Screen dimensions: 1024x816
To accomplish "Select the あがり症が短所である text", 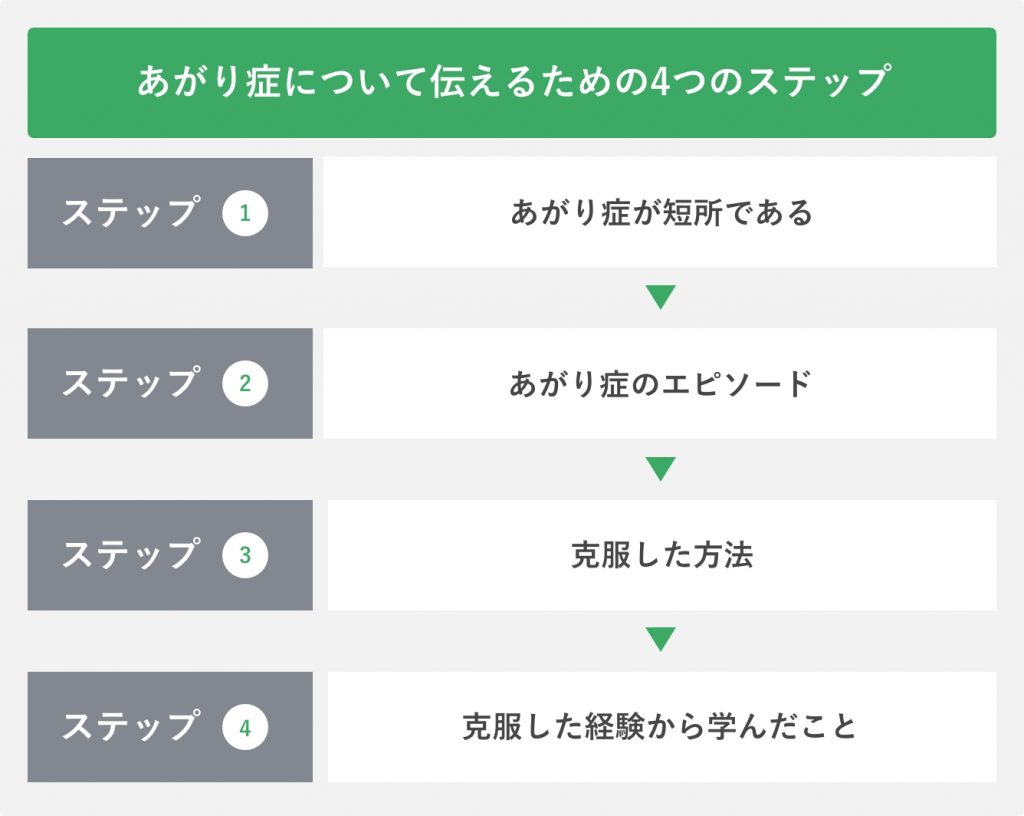I will [661, 213].
